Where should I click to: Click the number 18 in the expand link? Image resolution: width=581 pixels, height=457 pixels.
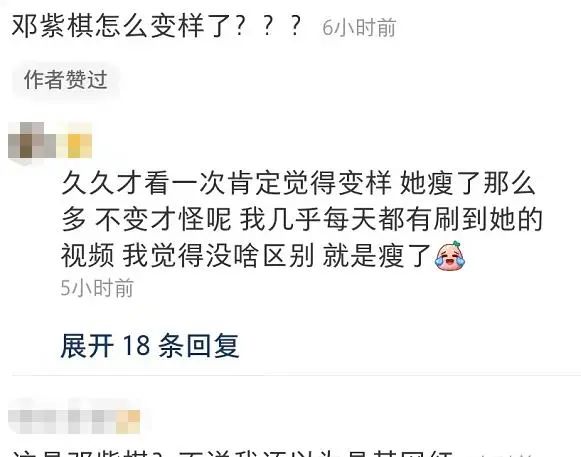tap(136, 346)
